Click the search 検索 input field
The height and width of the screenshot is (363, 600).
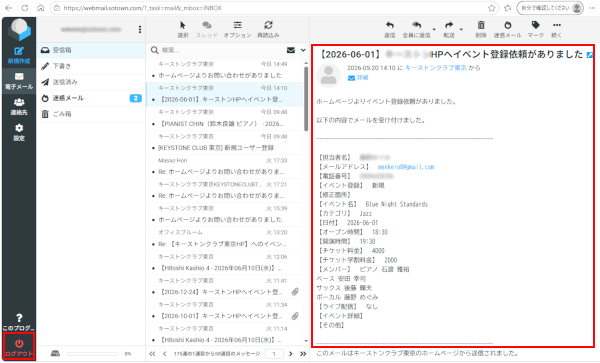coord(222,50)
